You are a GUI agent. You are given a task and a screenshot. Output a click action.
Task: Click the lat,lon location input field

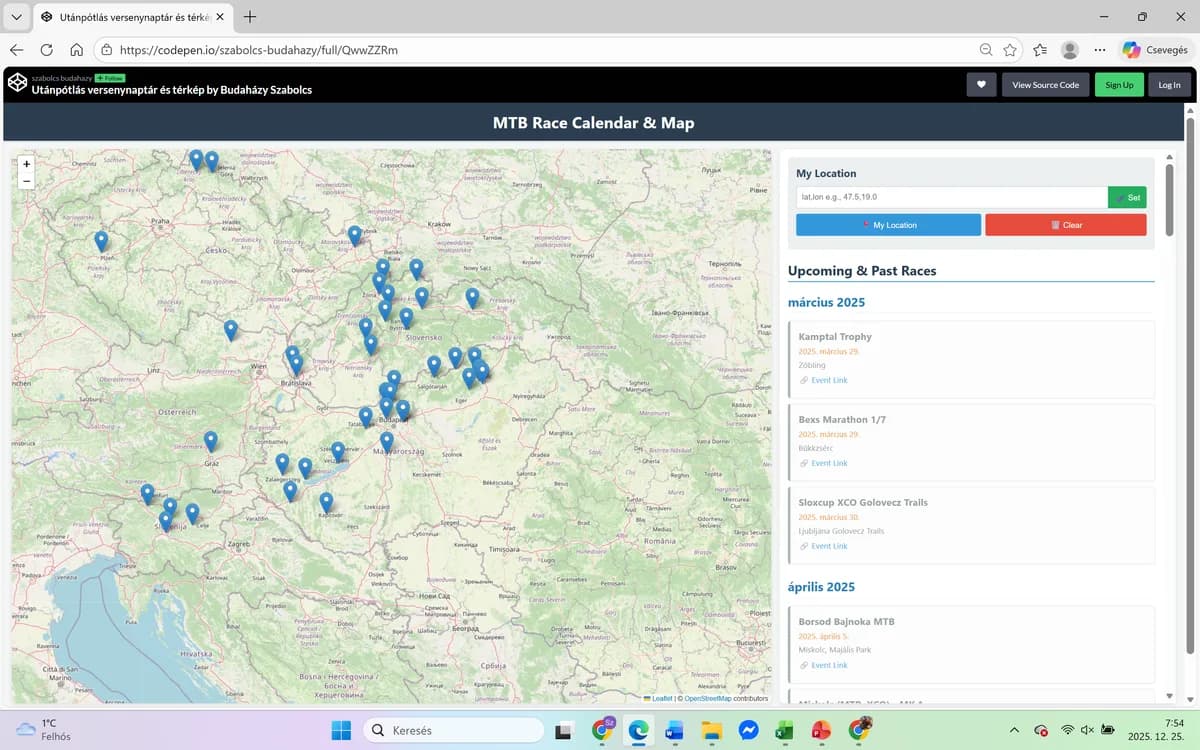[x=952, y=197]
